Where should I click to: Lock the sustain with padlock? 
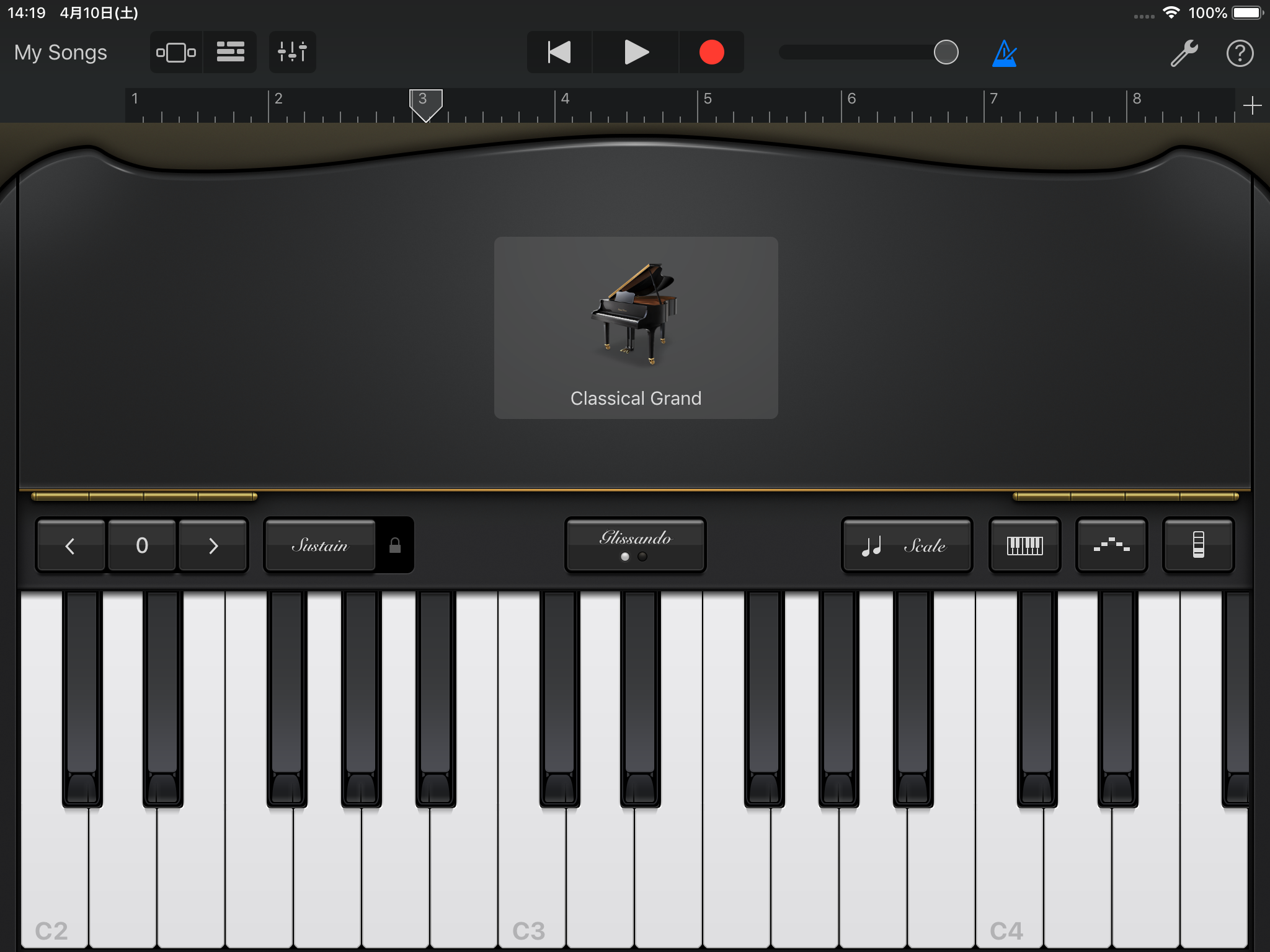pos(394,545)
